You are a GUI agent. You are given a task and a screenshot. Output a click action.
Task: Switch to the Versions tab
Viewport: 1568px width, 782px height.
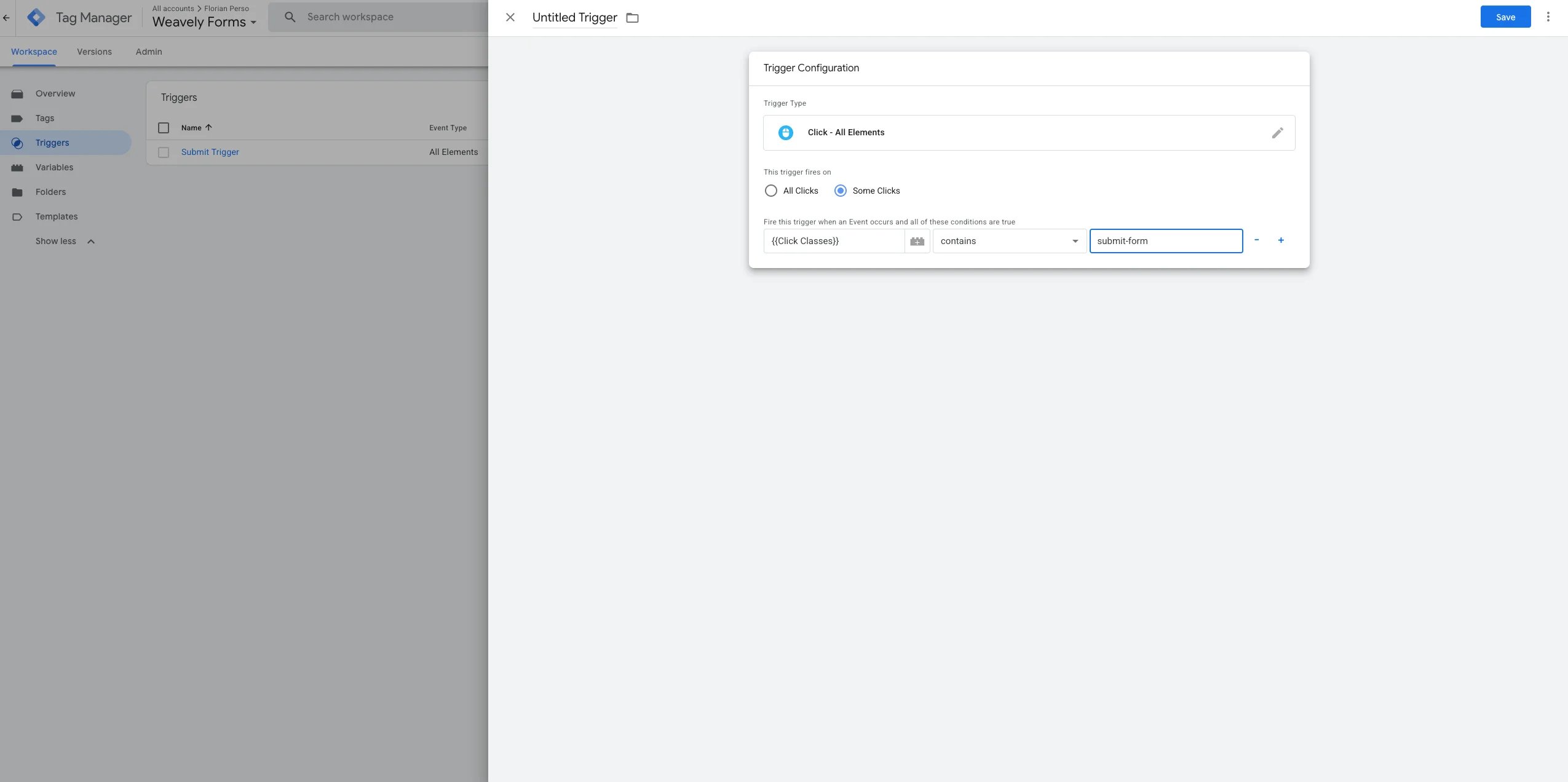coord(94,52)
